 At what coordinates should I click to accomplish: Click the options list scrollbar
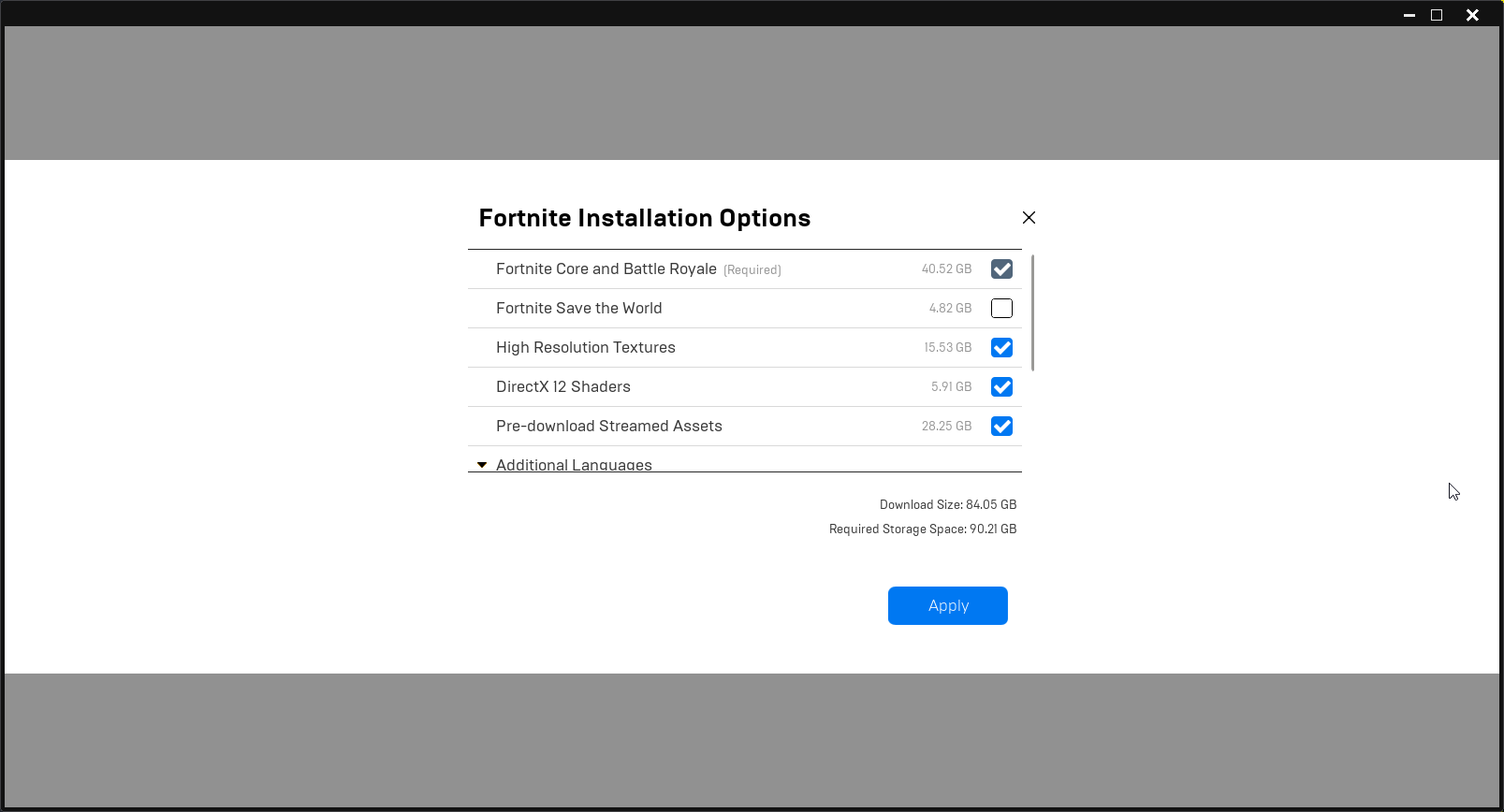point(1032,312)
